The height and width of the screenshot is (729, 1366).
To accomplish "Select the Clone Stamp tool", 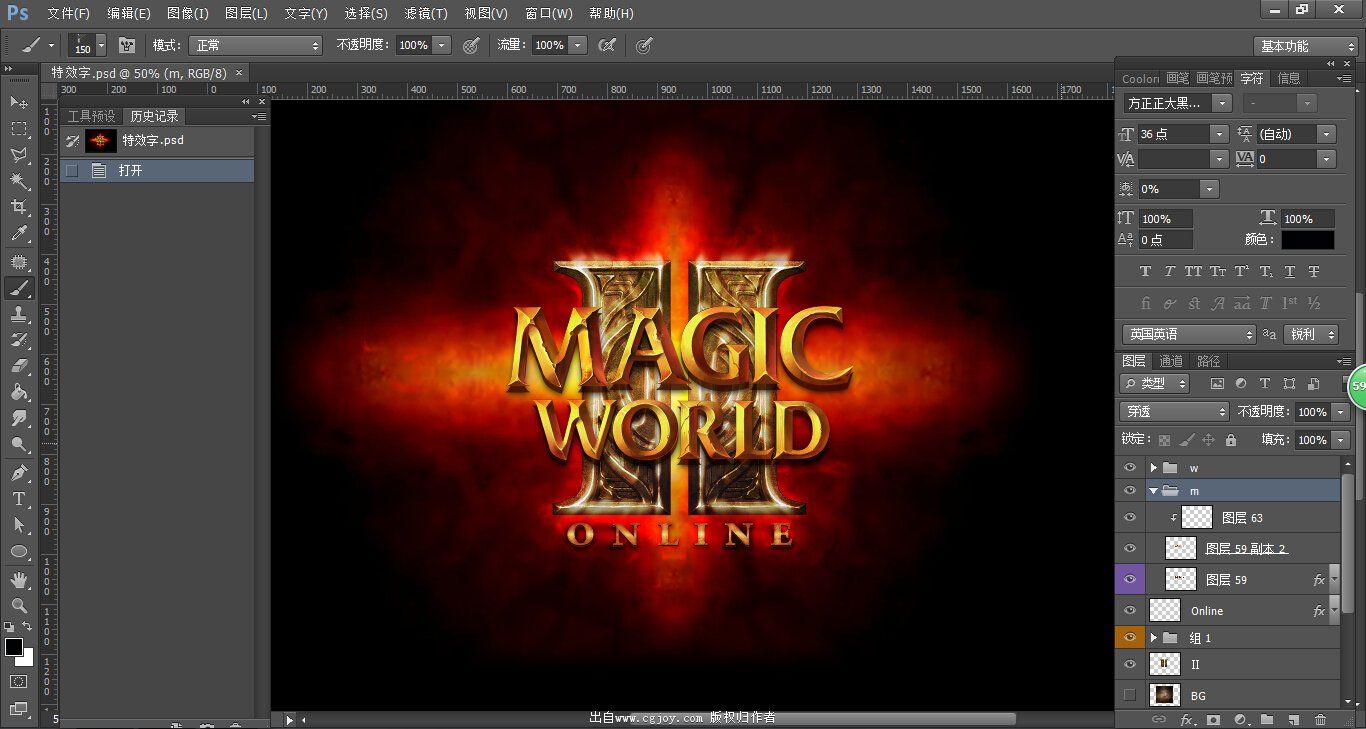I will [19, 314].
